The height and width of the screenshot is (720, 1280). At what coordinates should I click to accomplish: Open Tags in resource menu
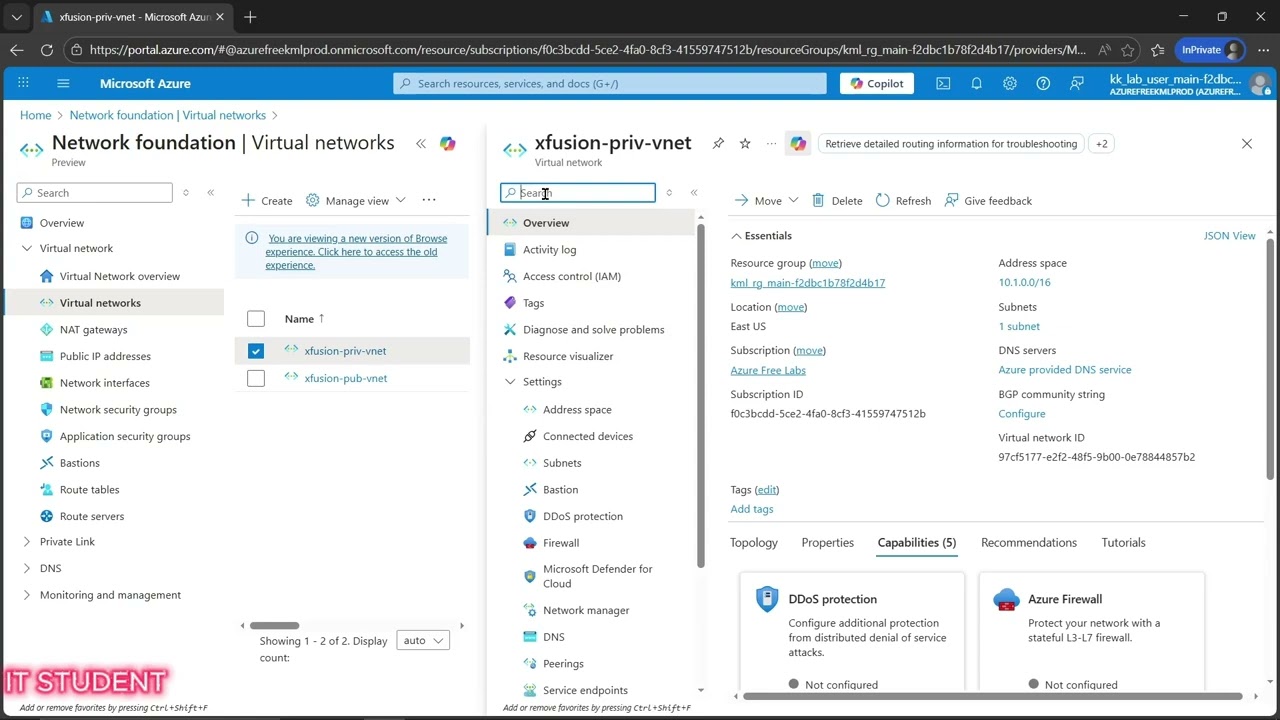click(533, 303)
